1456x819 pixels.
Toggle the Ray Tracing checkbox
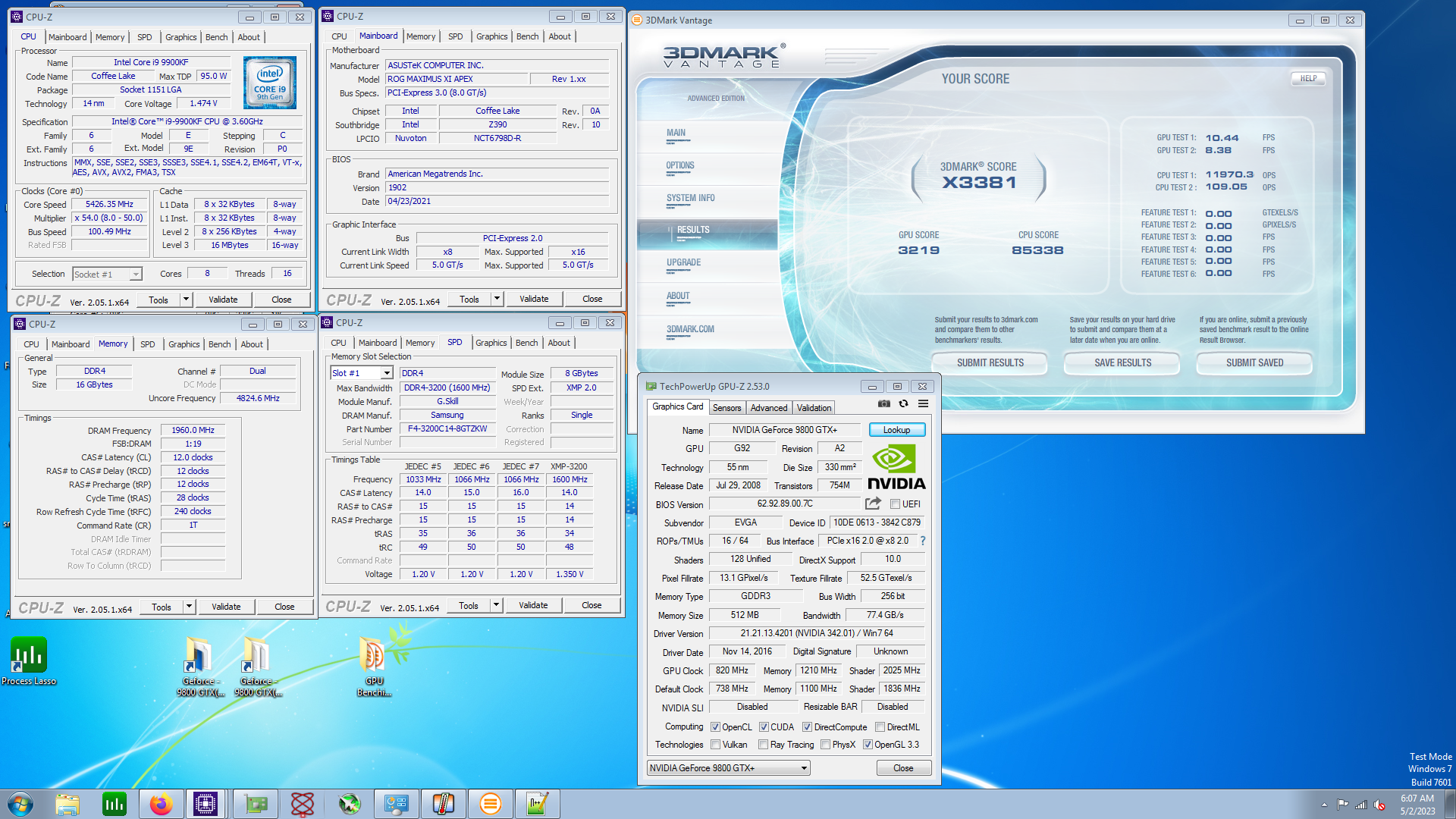(764, 745)
